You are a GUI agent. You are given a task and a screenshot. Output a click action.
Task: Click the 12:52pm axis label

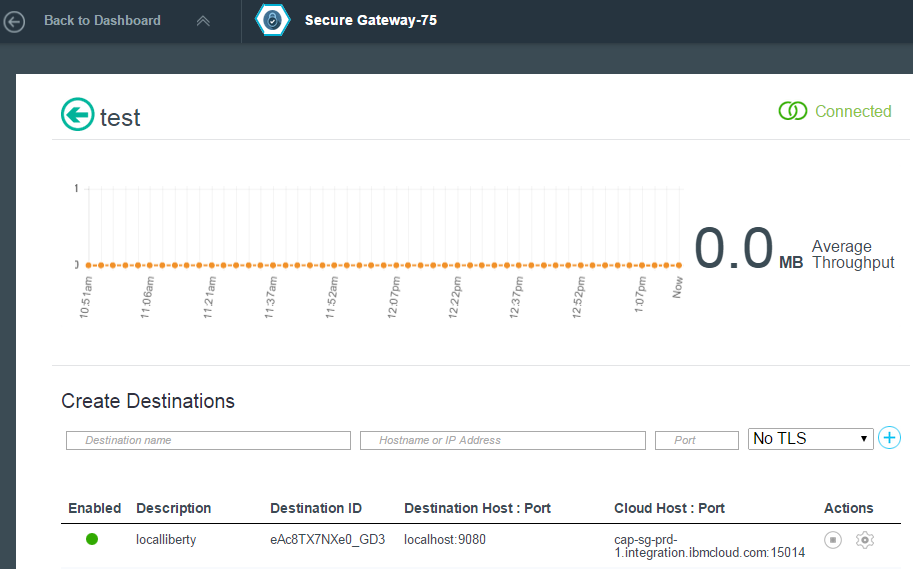pyautogui.click(x=578, y=297)
